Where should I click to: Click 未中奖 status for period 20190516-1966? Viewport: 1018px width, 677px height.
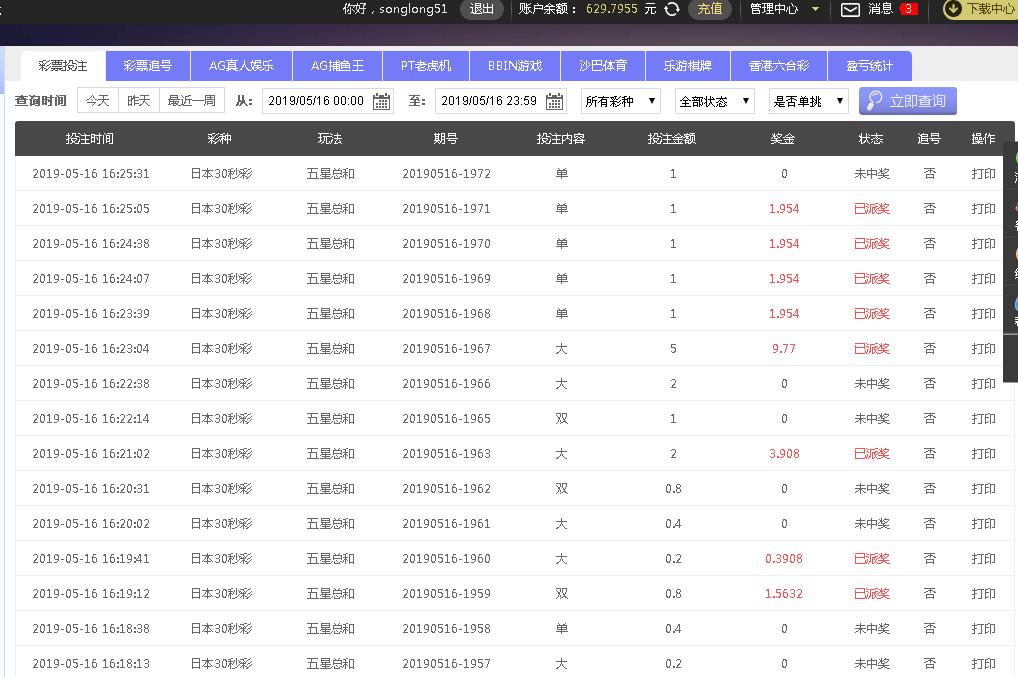pyautogui.click(x=872, y=384)
